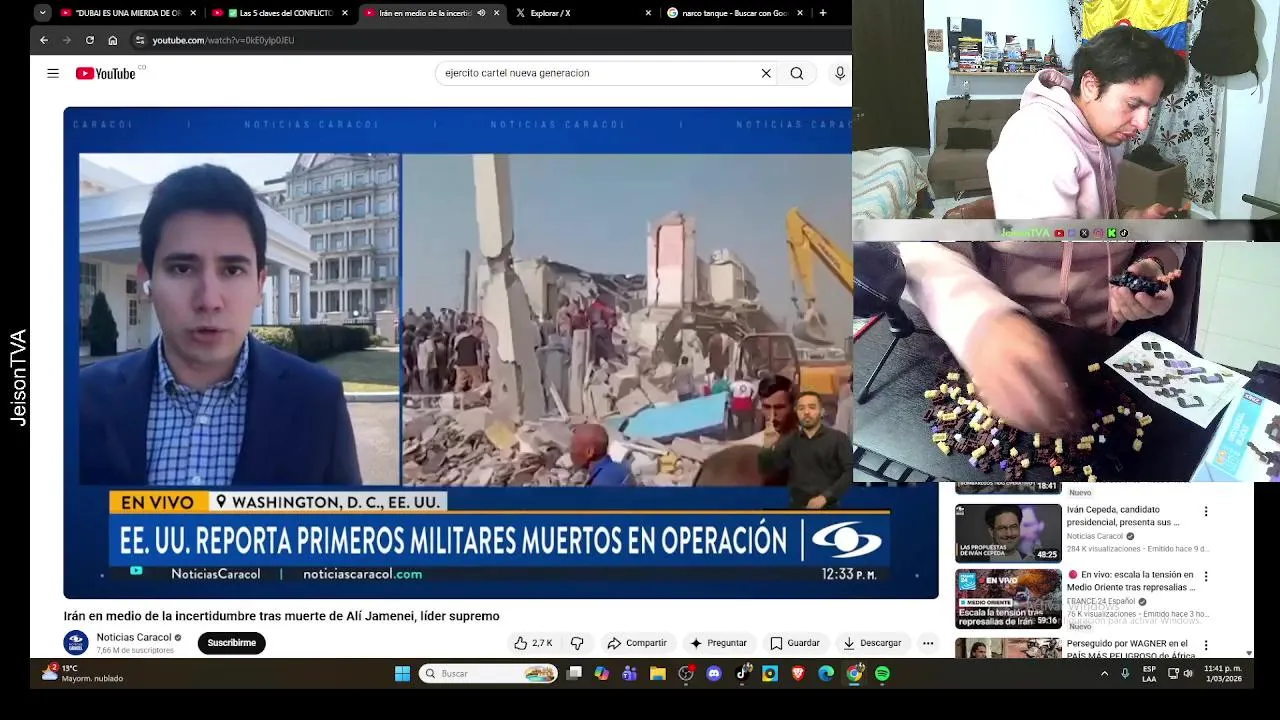
Task: Open the system tray microphone indicator
Action: point(1125,674)
